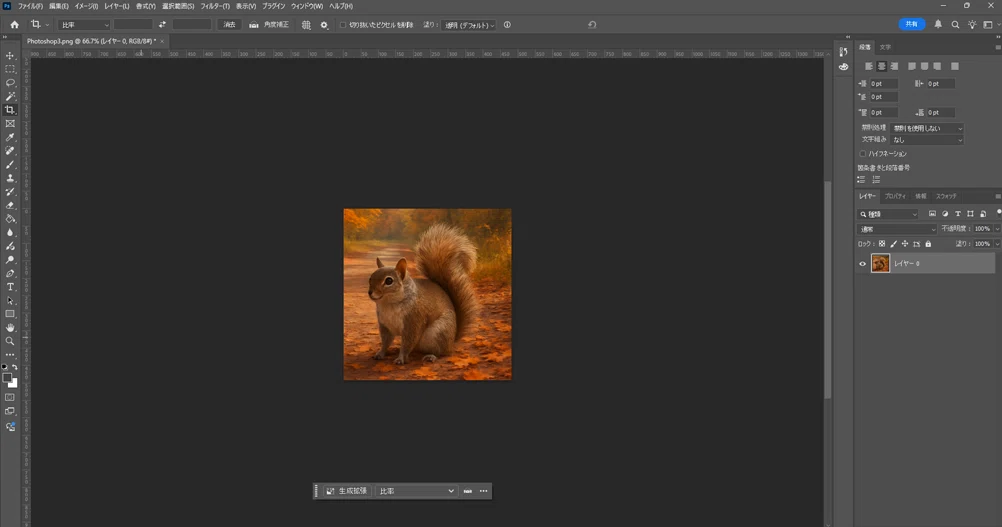Change the screen mode from the toolbox
1002x527 pixels.
click(10, 411)
